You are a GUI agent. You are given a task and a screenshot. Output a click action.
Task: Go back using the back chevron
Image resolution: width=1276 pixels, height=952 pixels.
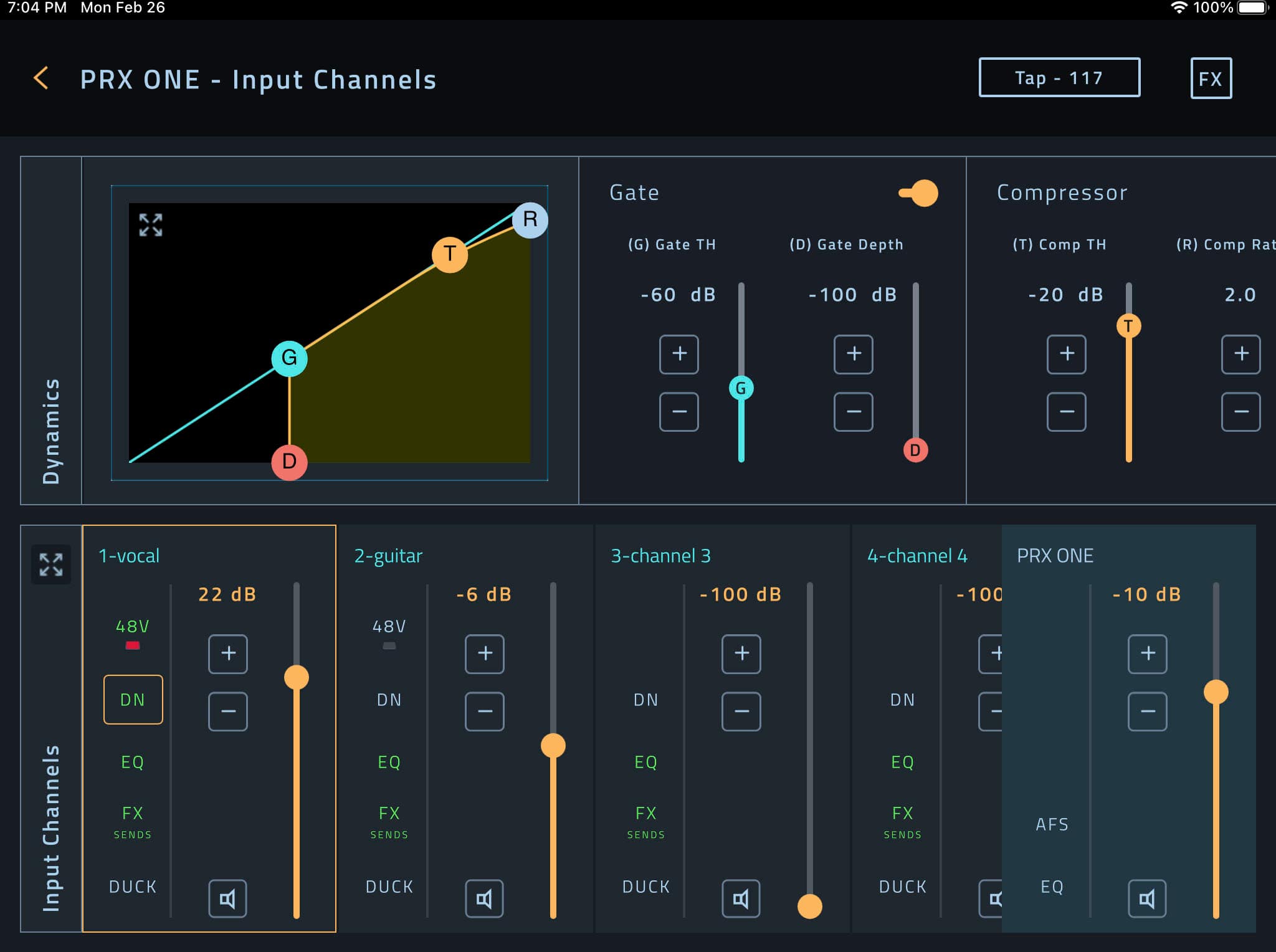click(42, 77)
